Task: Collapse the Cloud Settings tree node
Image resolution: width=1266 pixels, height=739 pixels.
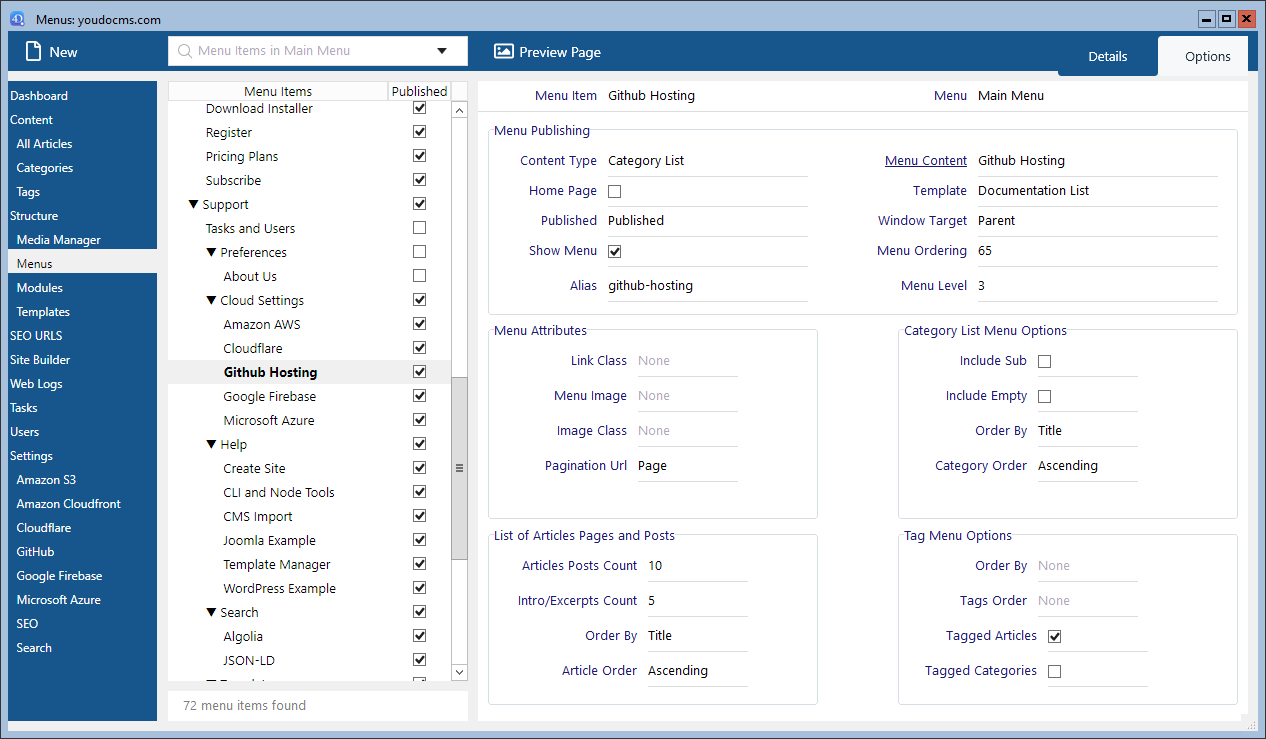Action: [x=211, y=300]
